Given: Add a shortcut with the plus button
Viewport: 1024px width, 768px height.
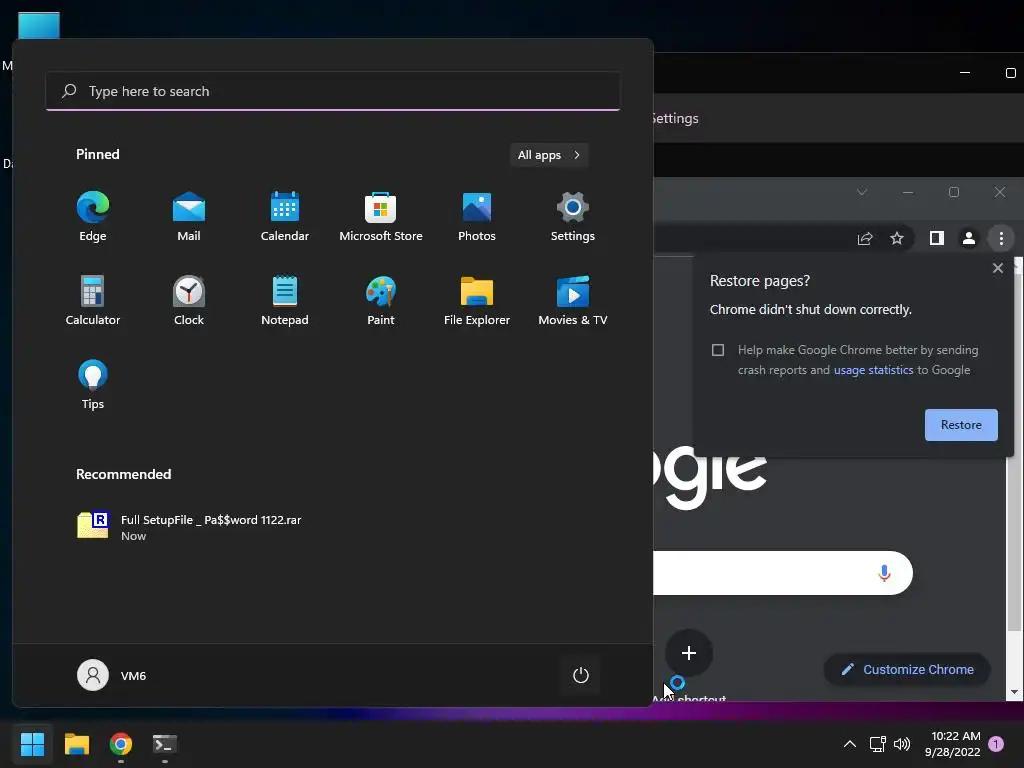Looking at the screenshot, I should pyautogui.click(x=688, y=652).
